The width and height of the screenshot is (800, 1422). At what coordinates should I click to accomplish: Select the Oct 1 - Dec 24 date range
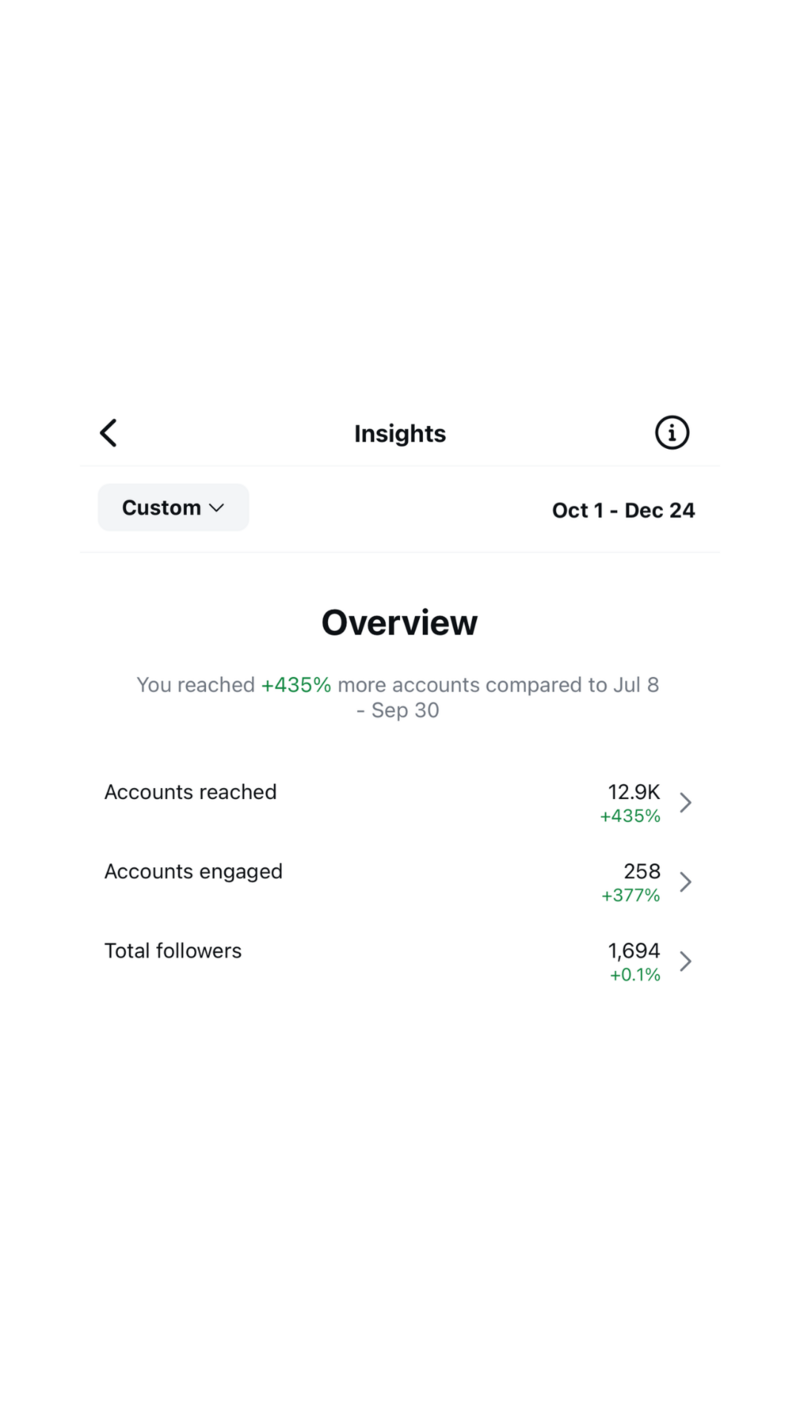[x=623, y=510]
